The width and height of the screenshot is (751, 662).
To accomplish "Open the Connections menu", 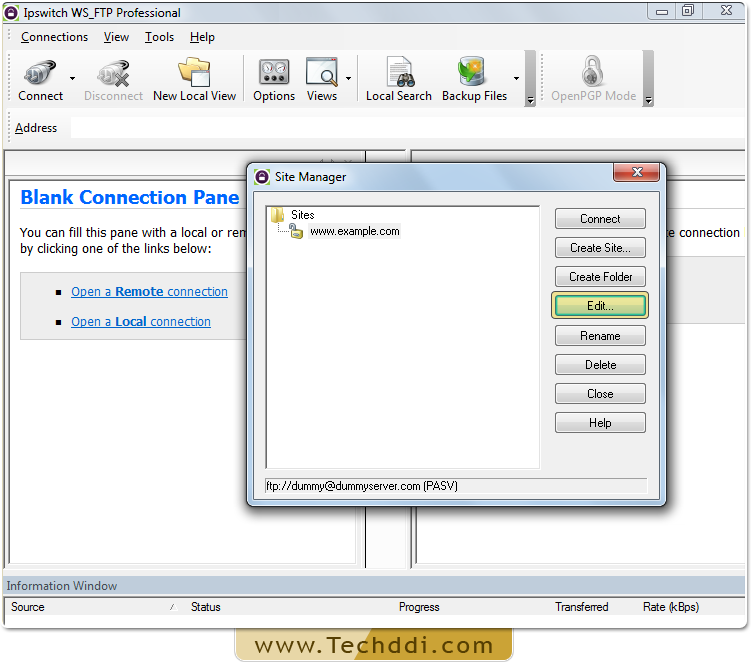I will point(54,37).
